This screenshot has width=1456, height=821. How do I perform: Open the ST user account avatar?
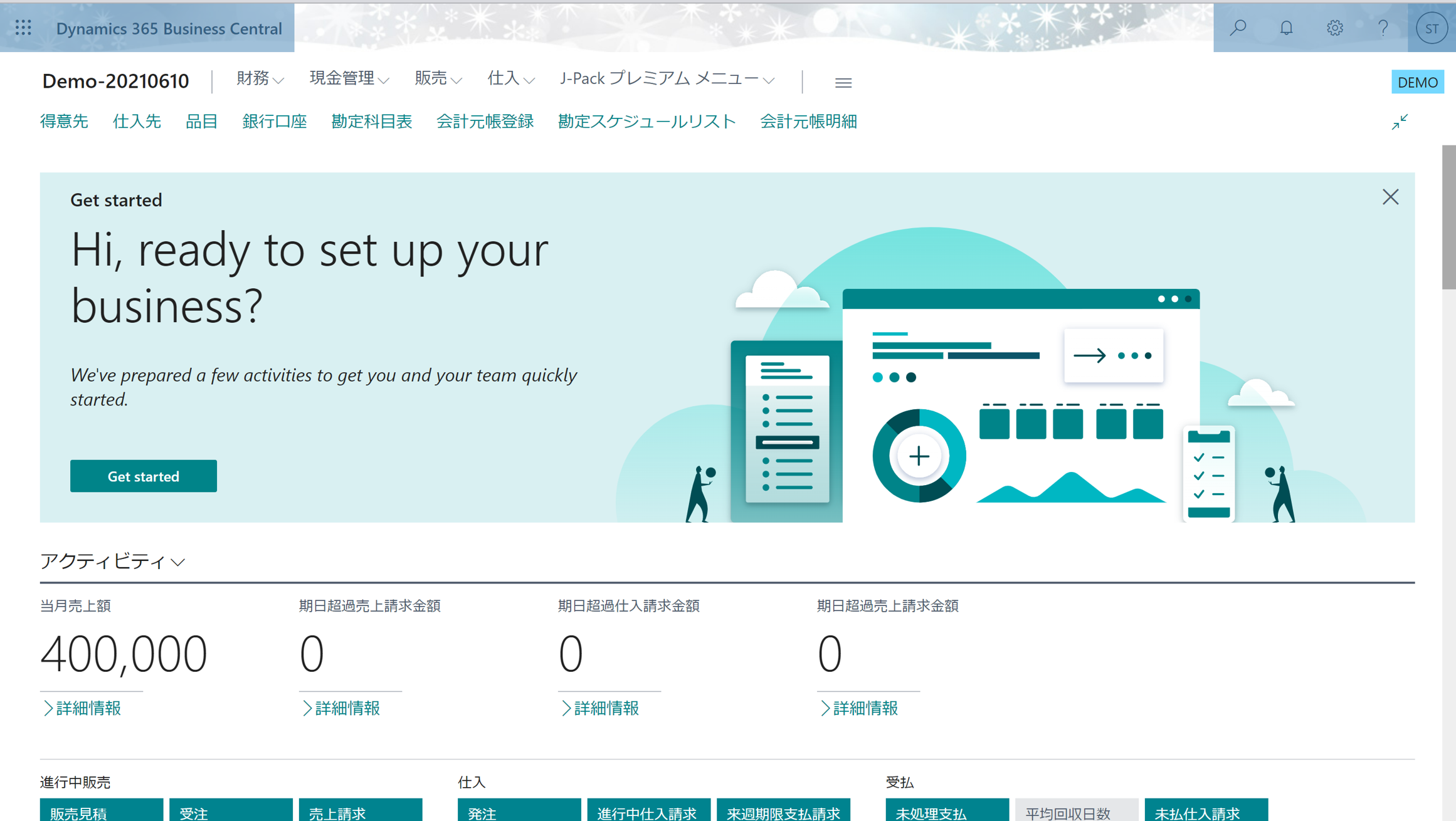pos(1432,28)
